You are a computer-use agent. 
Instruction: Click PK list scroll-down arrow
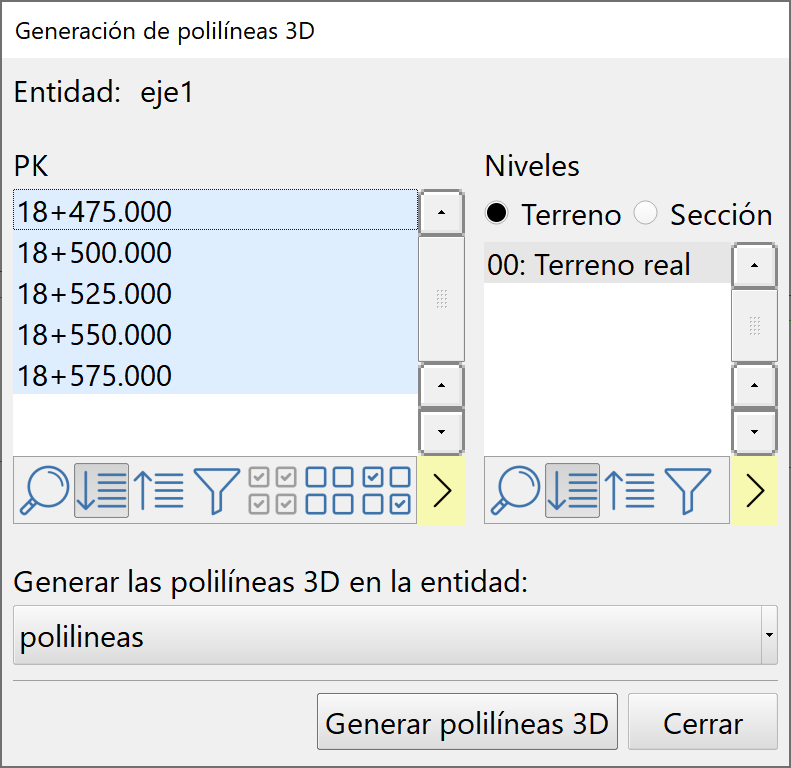point(441,432)
